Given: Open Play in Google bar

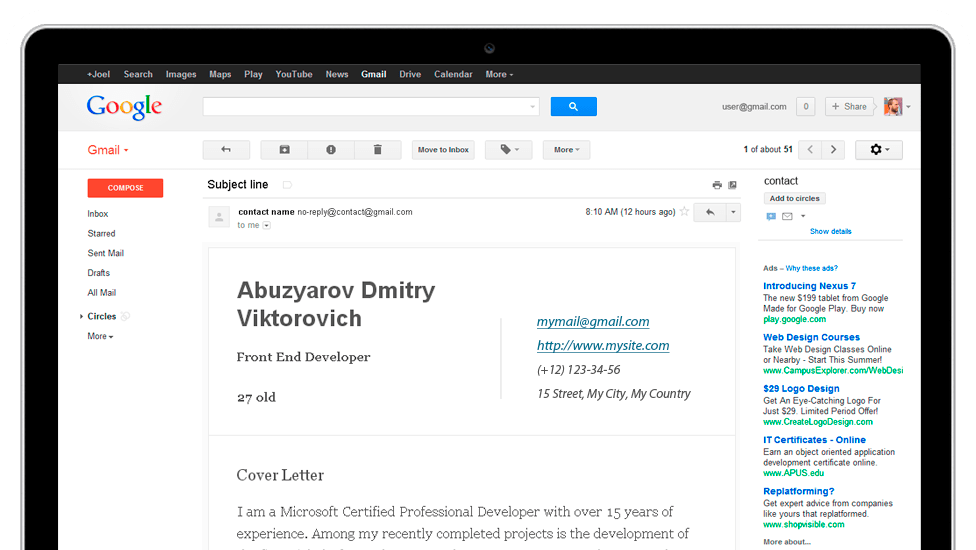Looking at the screenshot, I should coord(253,74).
